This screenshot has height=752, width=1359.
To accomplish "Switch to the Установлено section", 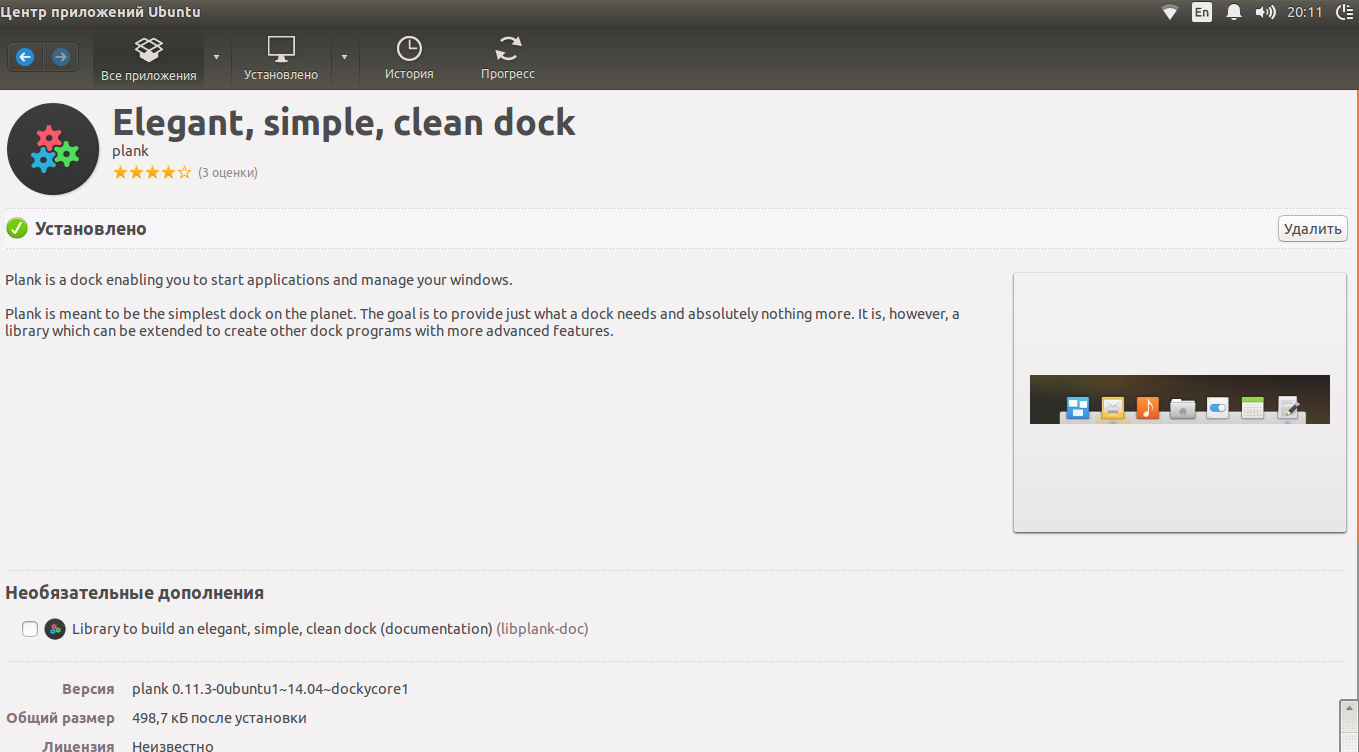I will (281, 60).
